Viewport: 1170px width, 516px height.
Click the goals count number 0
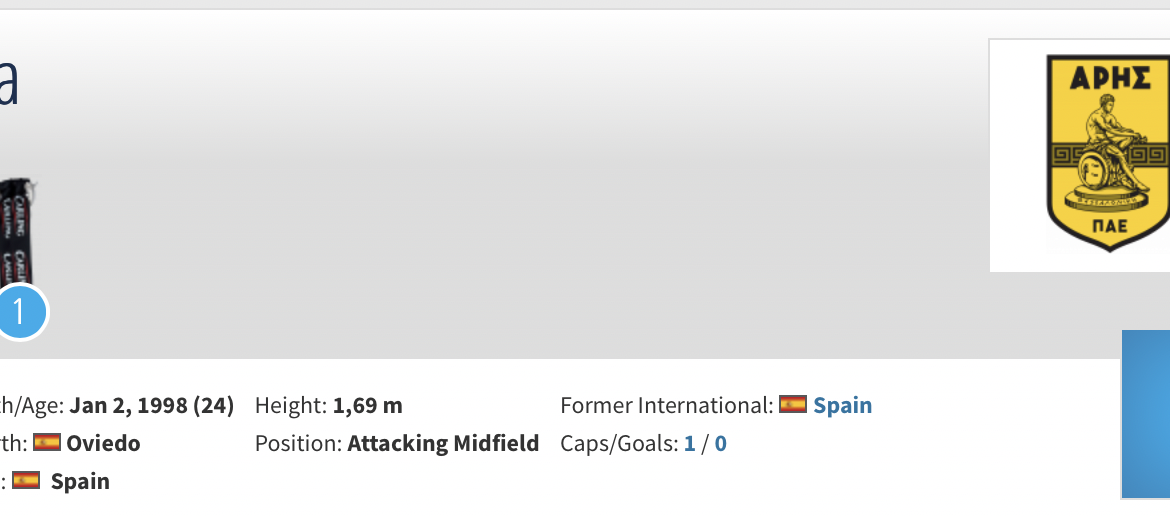720,443
